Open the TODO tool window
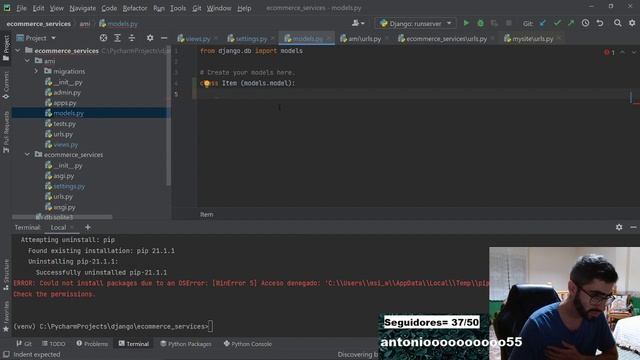Screen dimensions: 640x360 [x=54, y=344]
